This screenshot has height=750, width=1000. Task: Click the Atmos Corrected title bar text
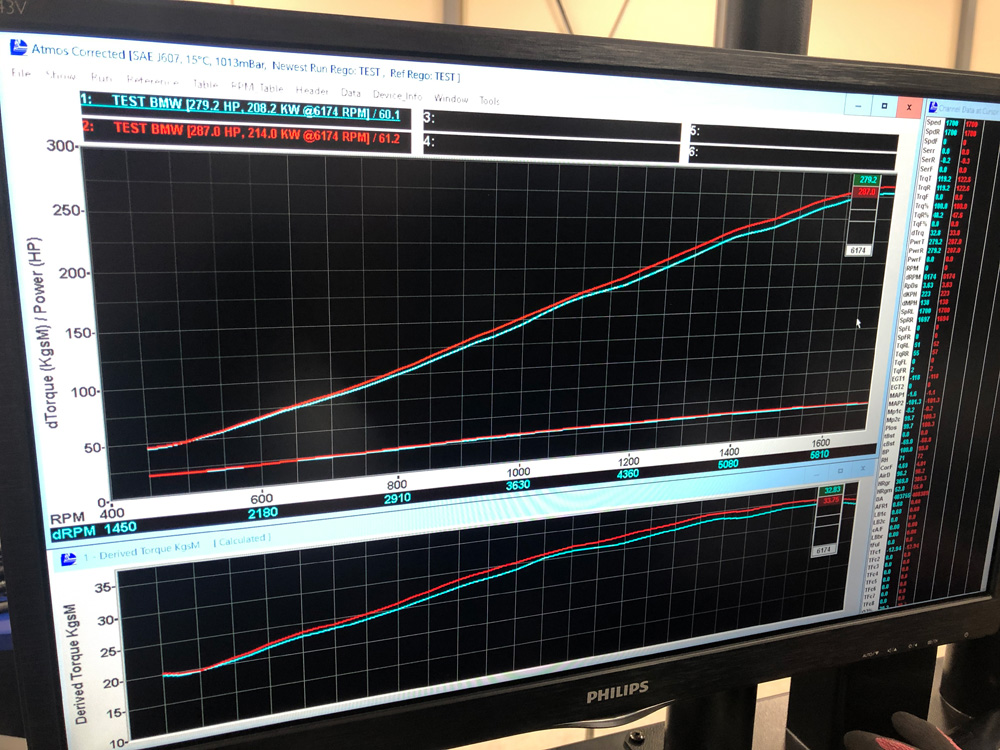tap(246, 64)
